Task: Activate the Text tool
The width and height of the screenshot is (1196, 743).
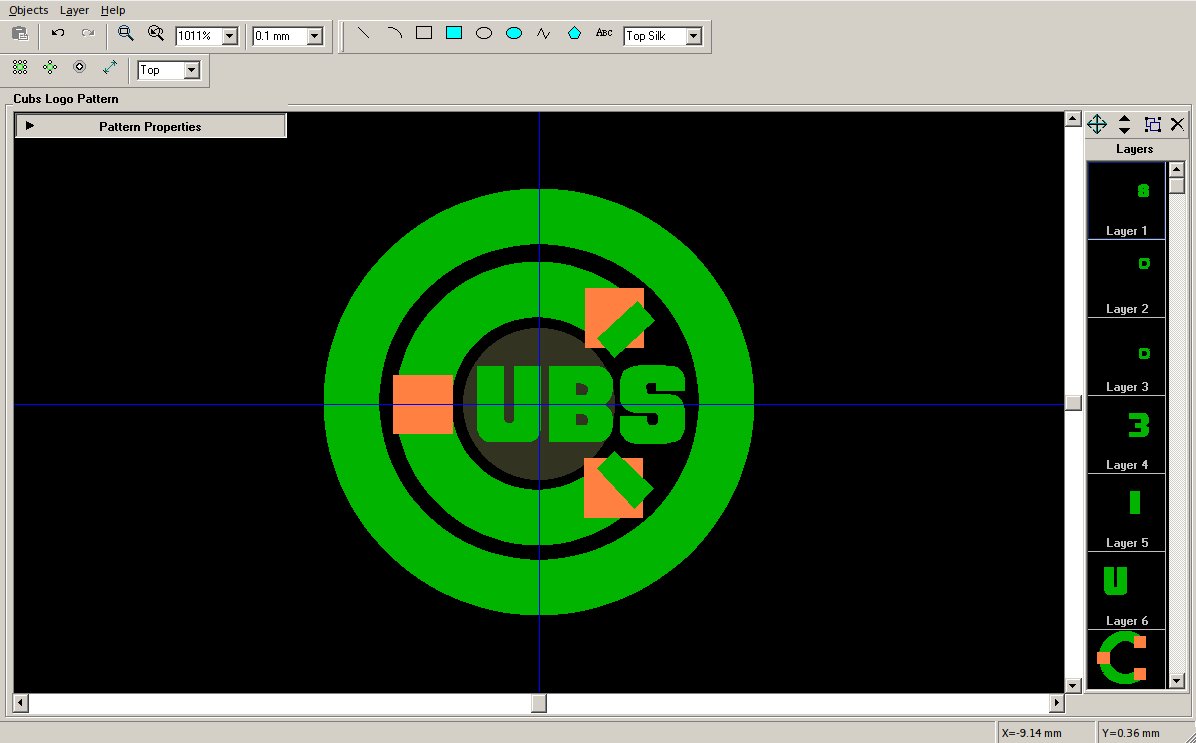Action: point(603,32)
